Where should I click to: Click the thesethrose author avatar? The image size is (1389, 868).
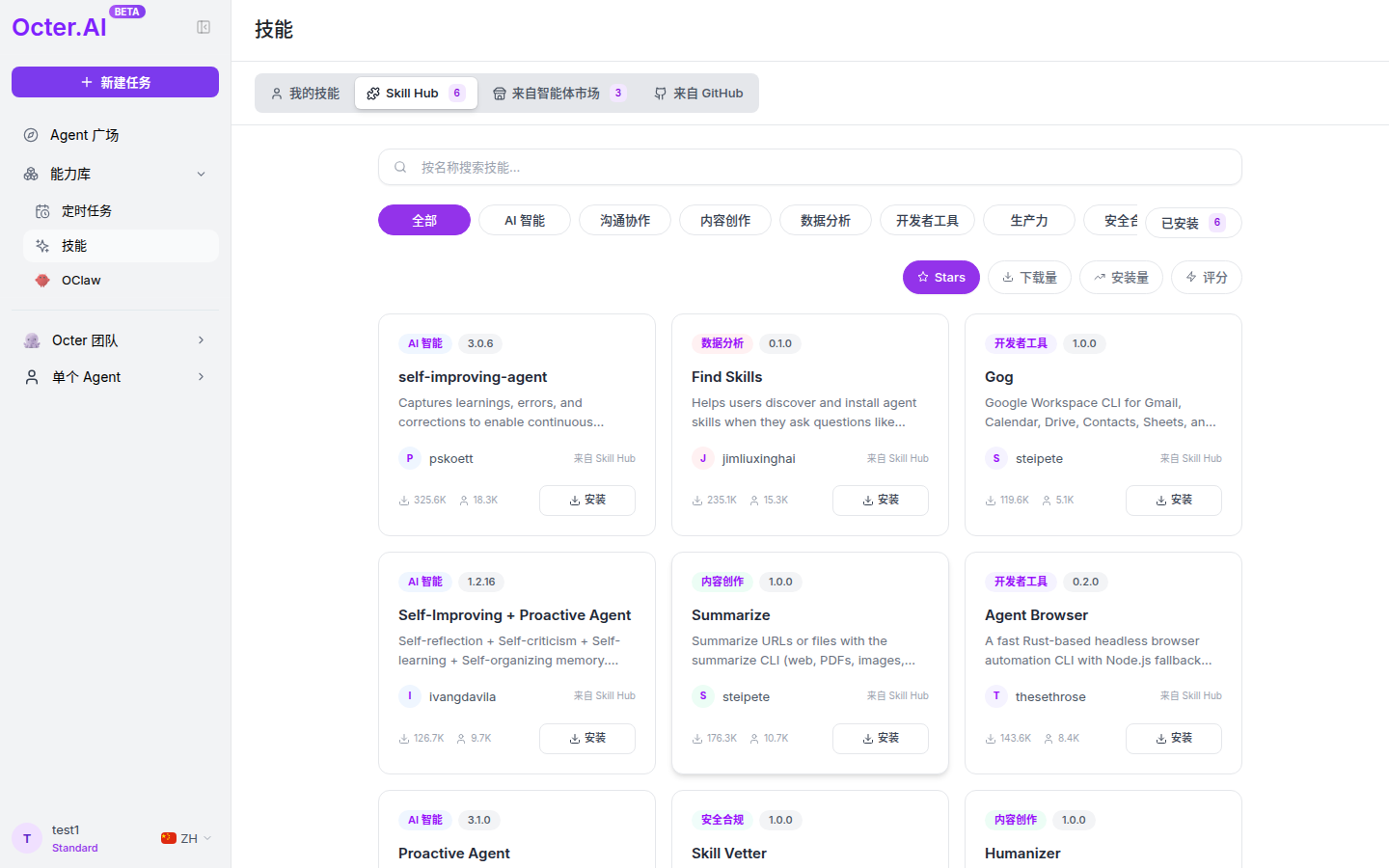(996, 696)
